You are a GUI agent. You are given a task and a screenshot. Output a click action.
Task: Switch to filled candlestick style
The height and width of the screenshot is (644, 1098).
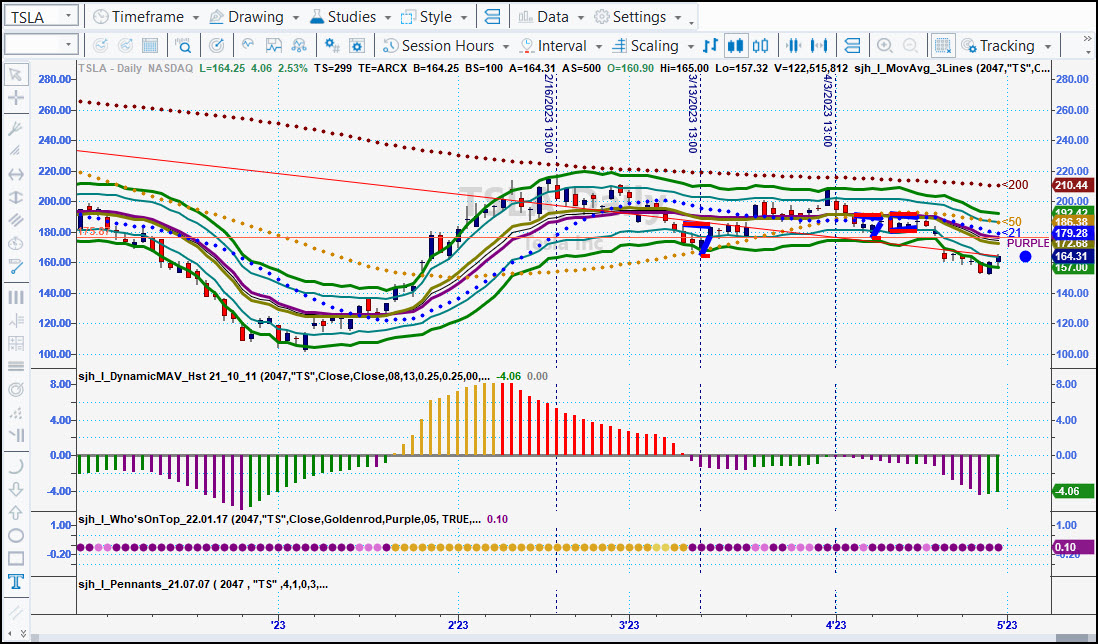point(735,46)
